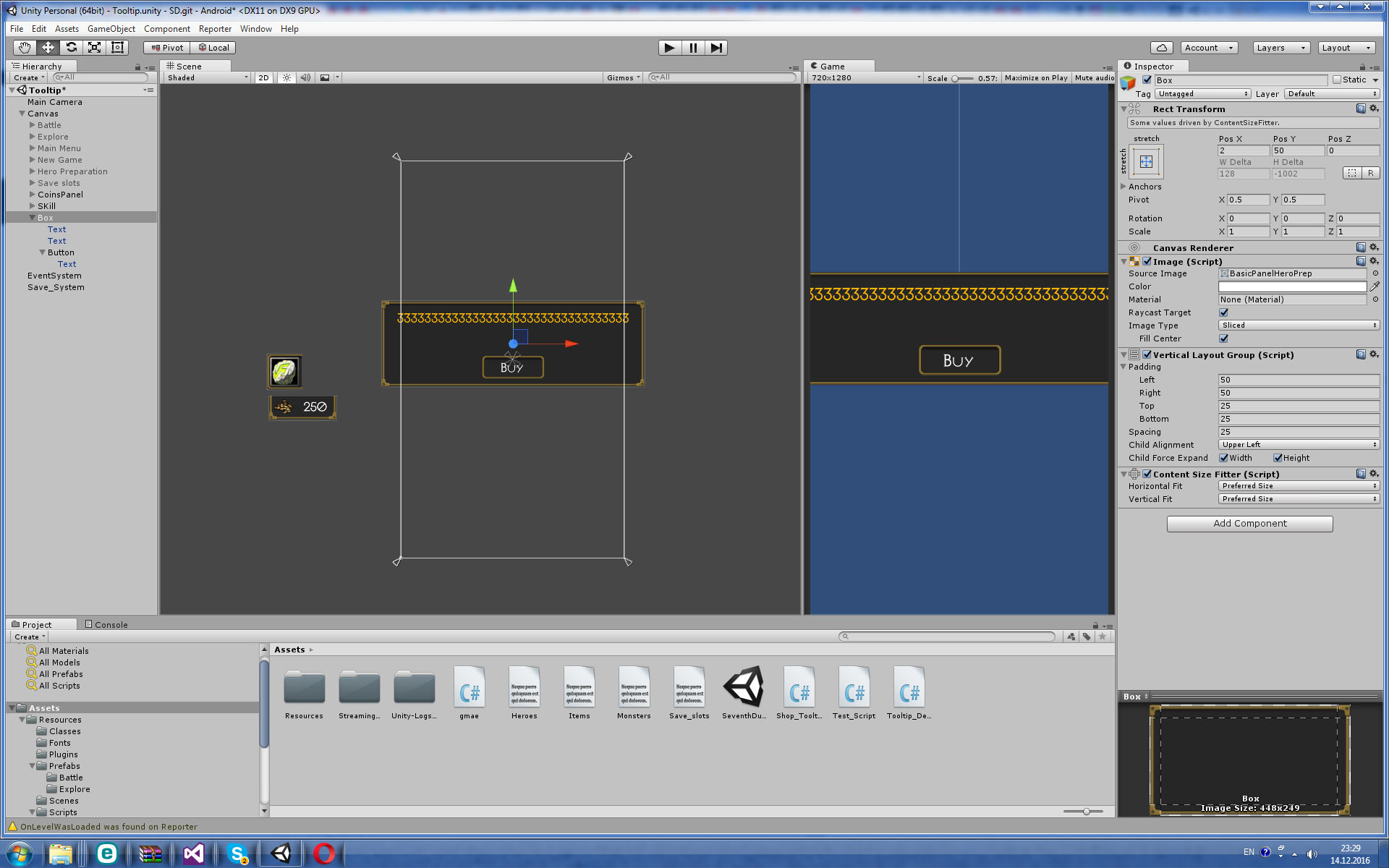Open Vertical Fit dropdown
This screenshot has height=868, width=1389.
point(1299,499)
